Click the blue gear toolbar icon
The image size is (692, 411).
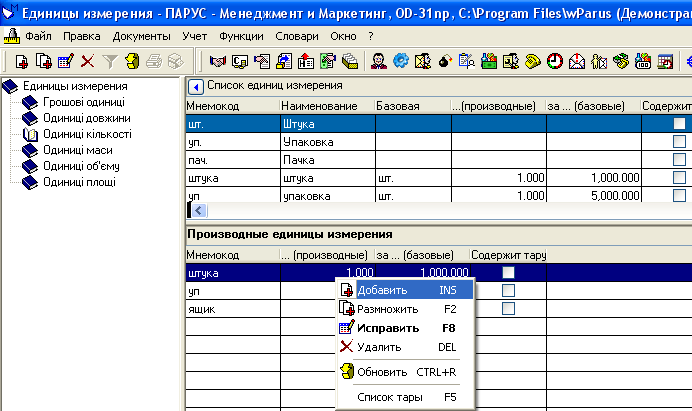401,61
